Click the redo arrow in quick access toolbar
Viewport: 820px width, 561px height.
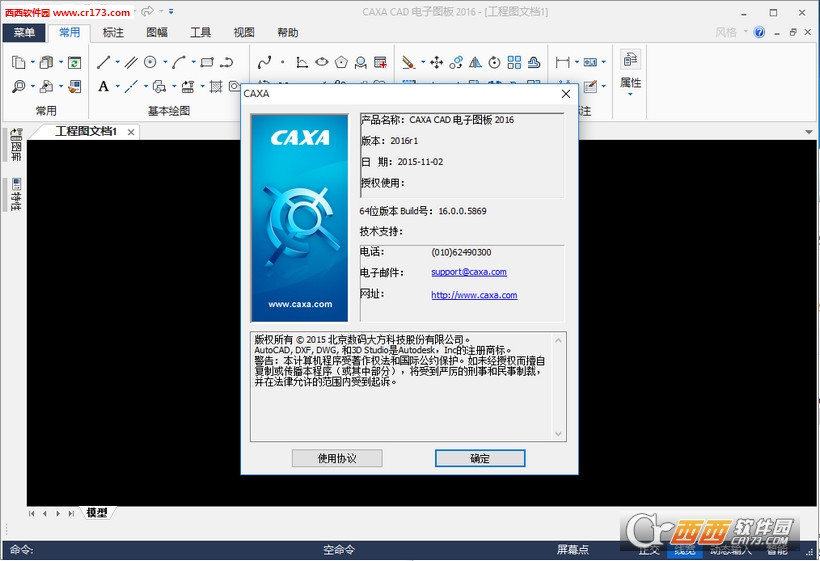coord(147,11)
